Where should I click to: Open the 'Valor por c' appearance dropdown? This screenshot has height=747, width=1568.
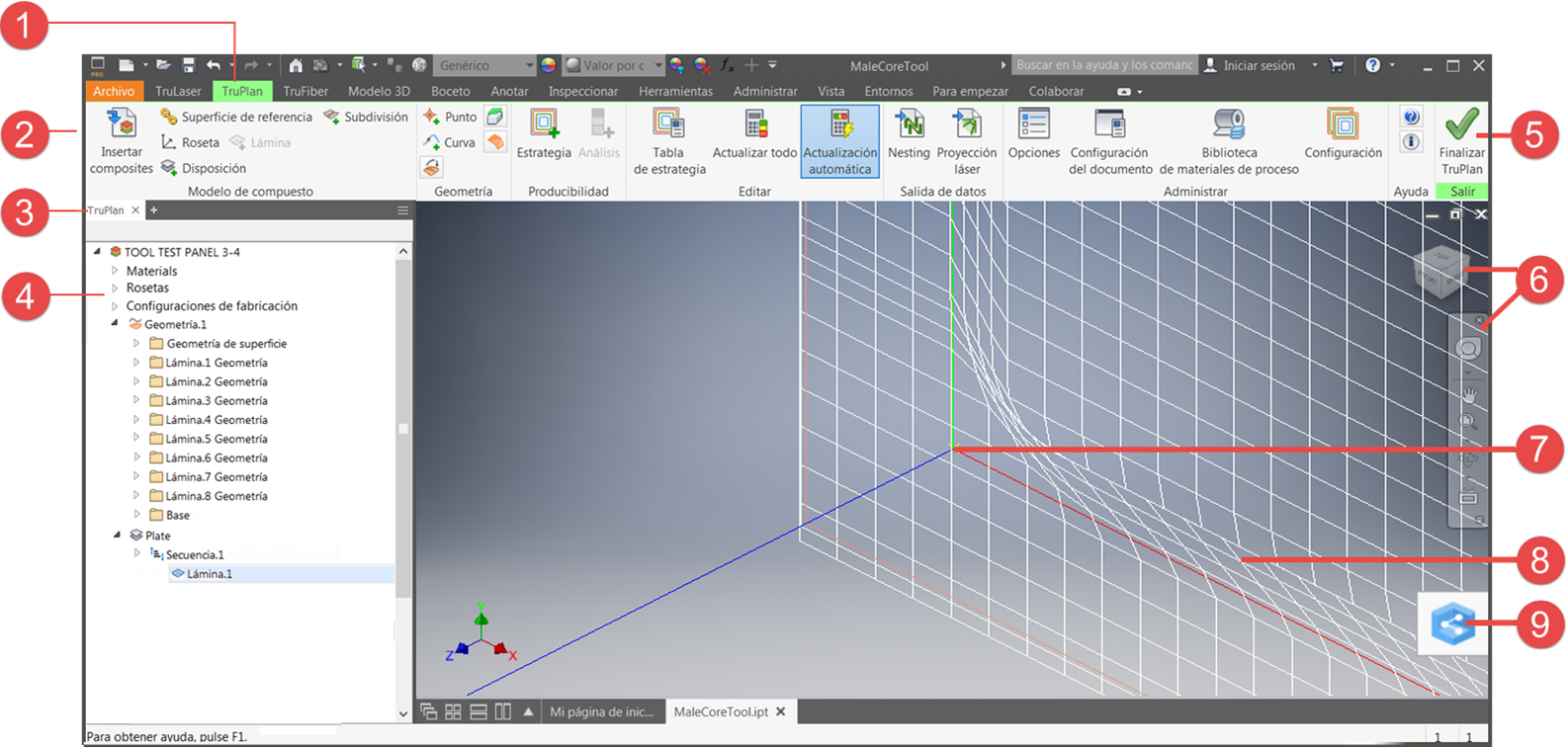613,65
